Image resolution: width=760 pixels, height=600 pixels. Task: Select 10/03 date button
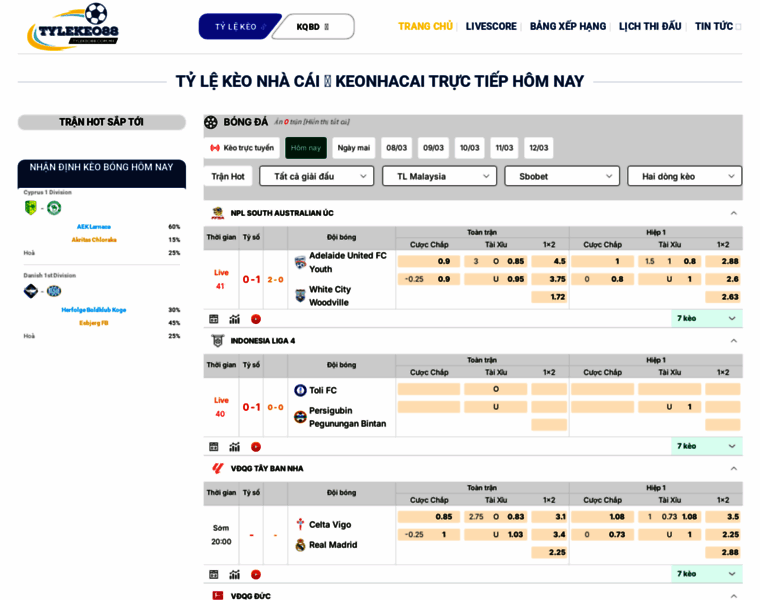coord(469,148)
